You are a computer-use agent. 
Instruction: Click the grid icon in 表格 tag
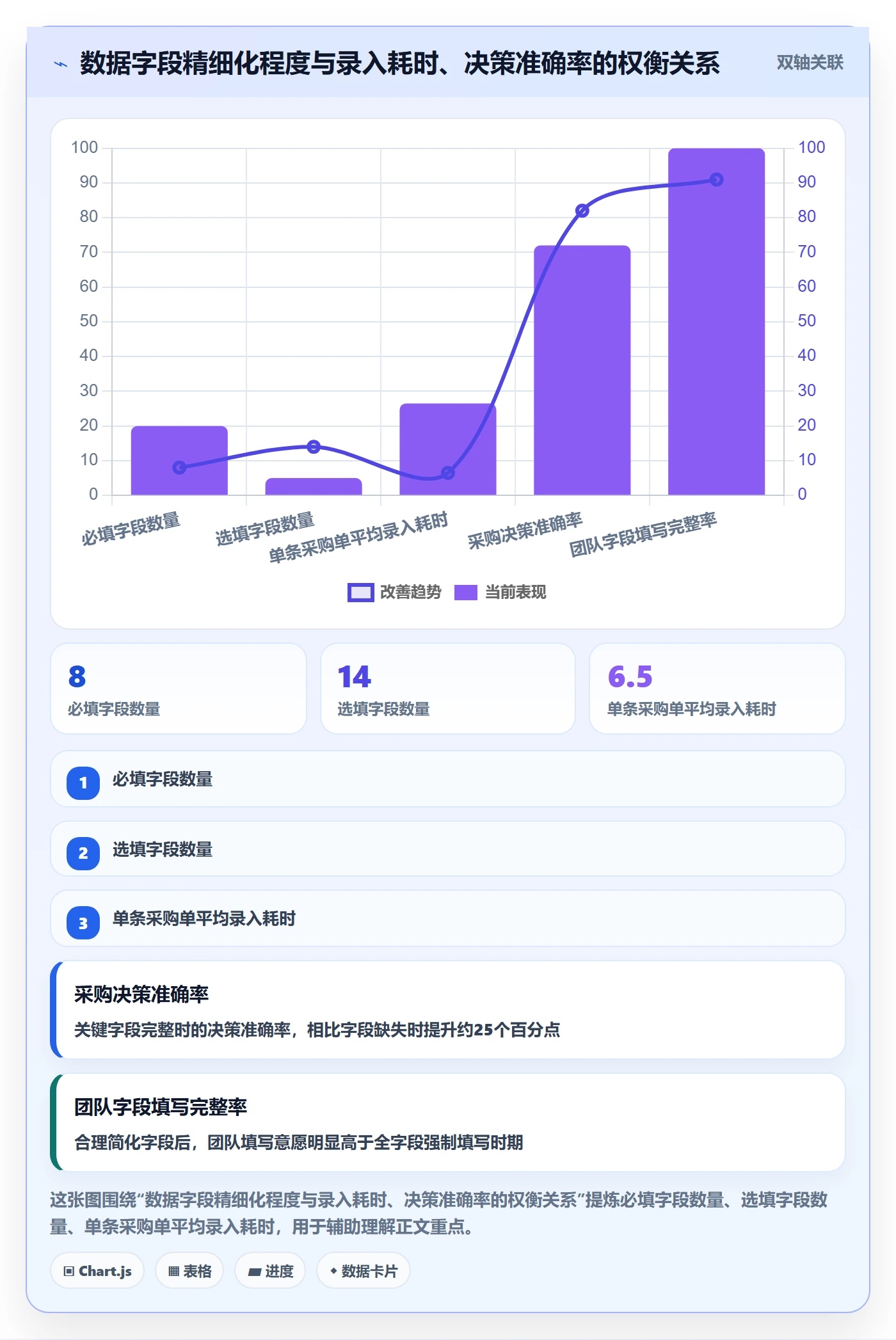(173, 1272)
